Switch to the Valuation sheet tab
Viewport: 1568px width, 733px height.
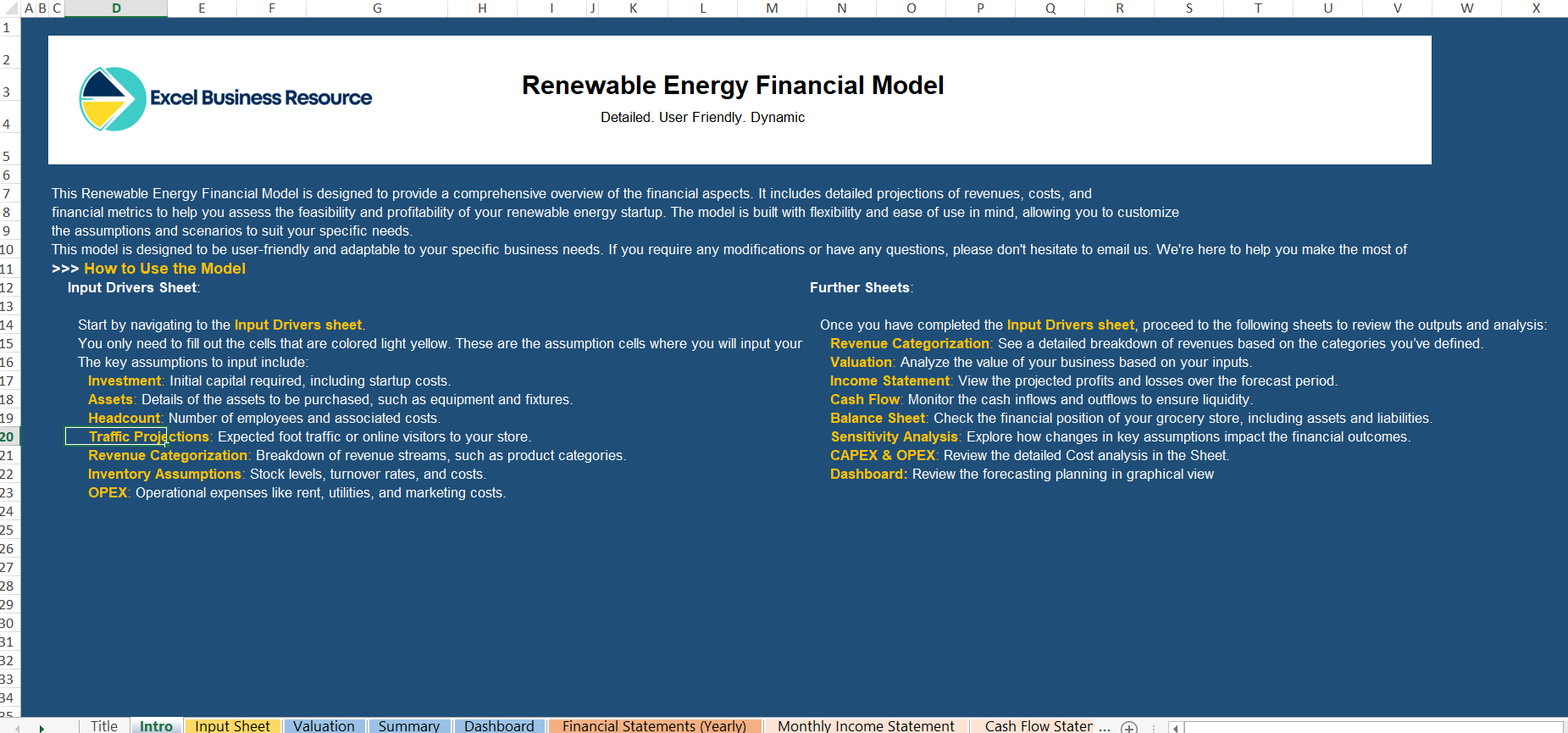[324, 726]
